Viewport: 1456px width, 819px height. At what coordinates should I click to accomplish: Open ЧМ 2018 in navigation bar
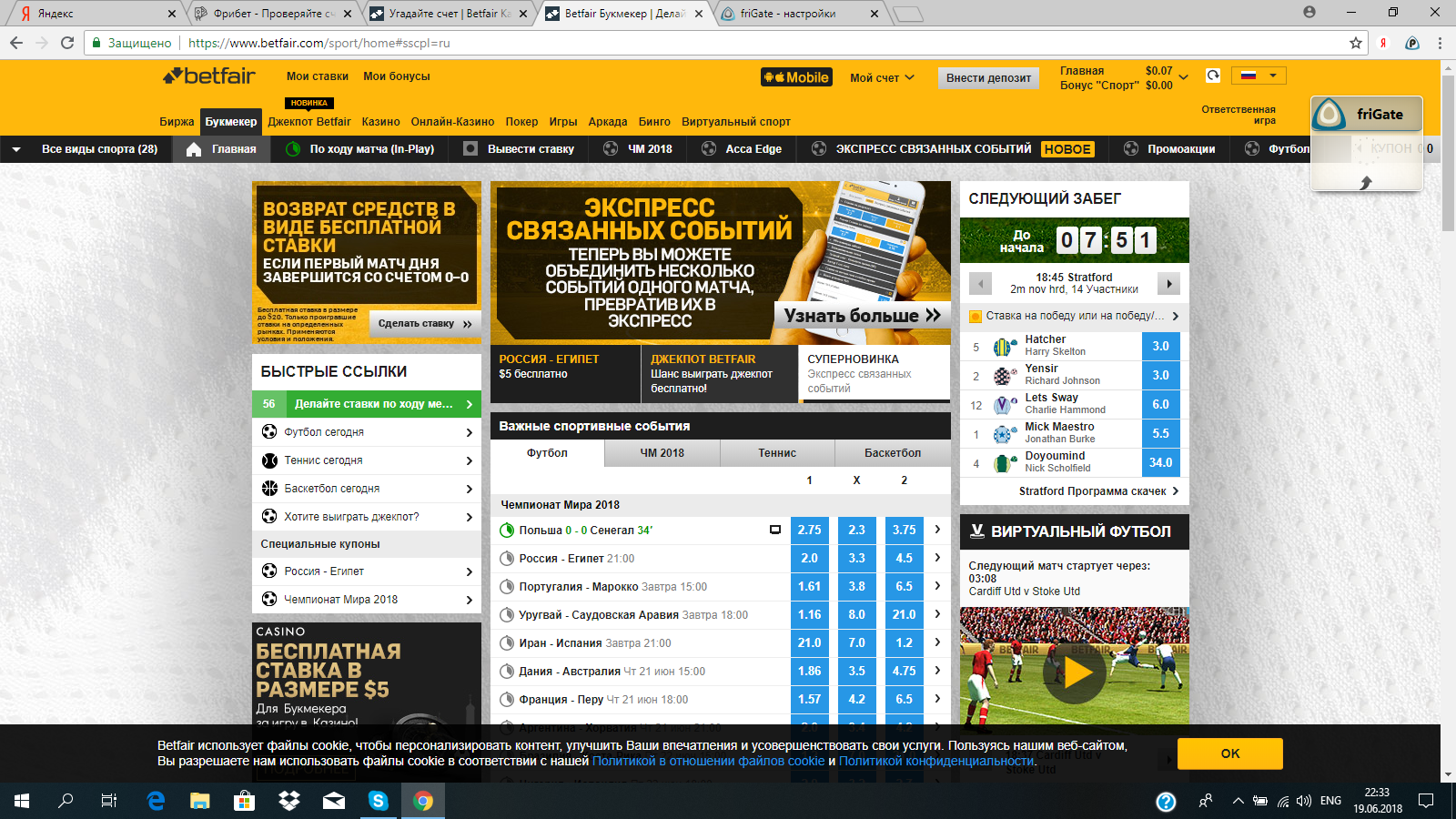point(638,149)
